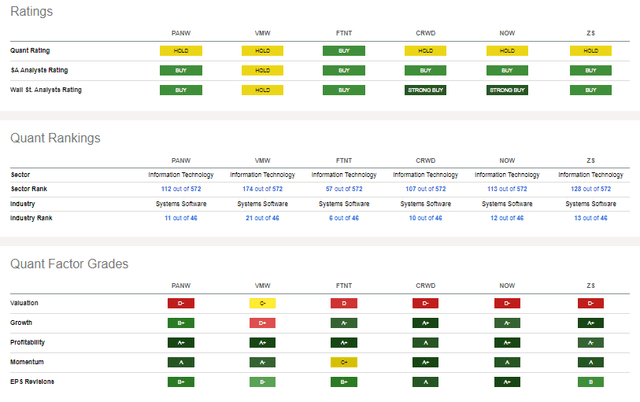This screenshot has width=640, height=402.
Task: Click the ZS header in Quant Factor Grades
Action: 591,286
